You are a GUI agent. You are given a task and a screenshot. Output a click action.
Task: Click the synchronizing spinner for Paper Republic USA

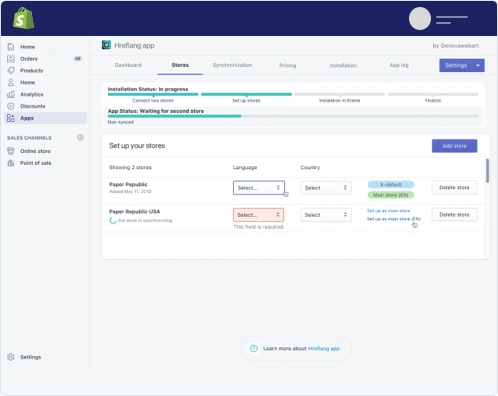113,220
